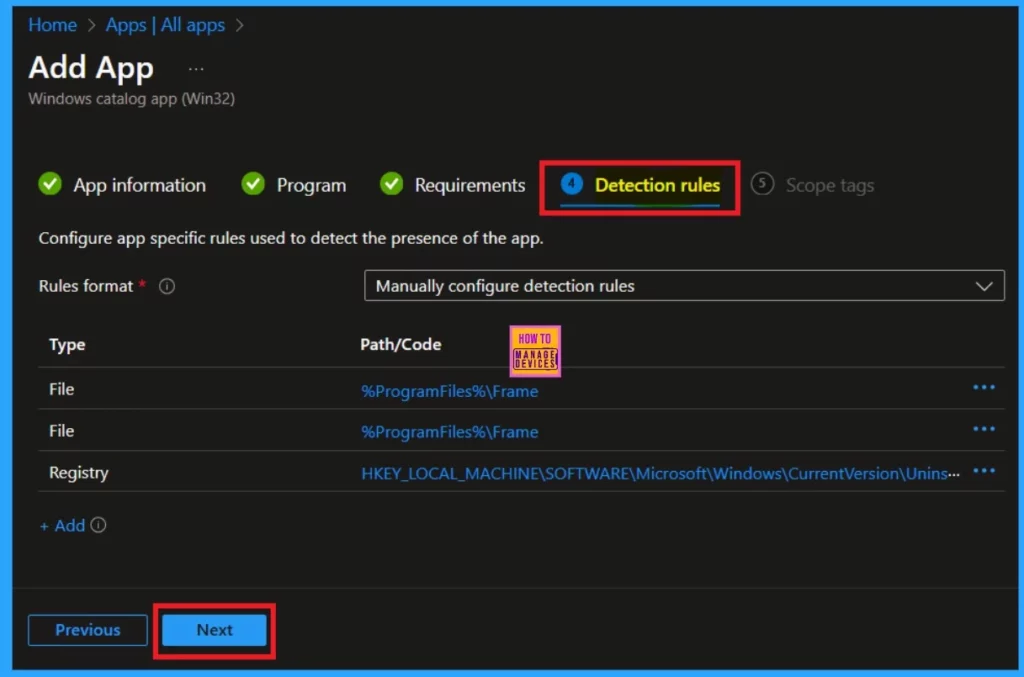Click the Requirements step green check icon
Screen dimensions: 1024x677
[x=392, y=184]
